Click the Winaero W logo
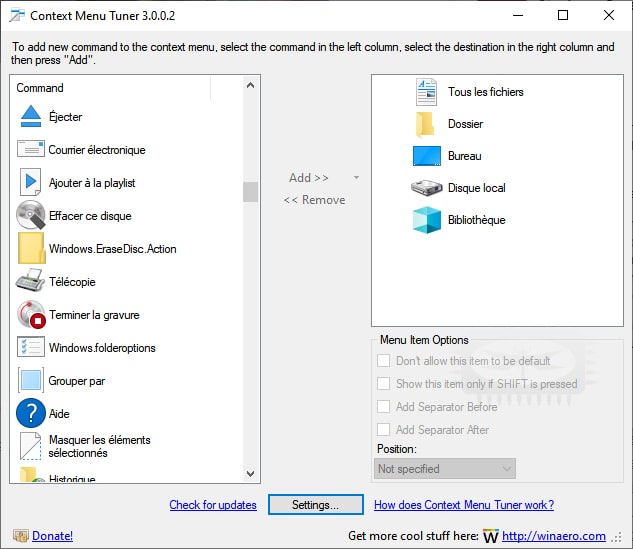This screenshot has height=549, width=633. [490, 536]
